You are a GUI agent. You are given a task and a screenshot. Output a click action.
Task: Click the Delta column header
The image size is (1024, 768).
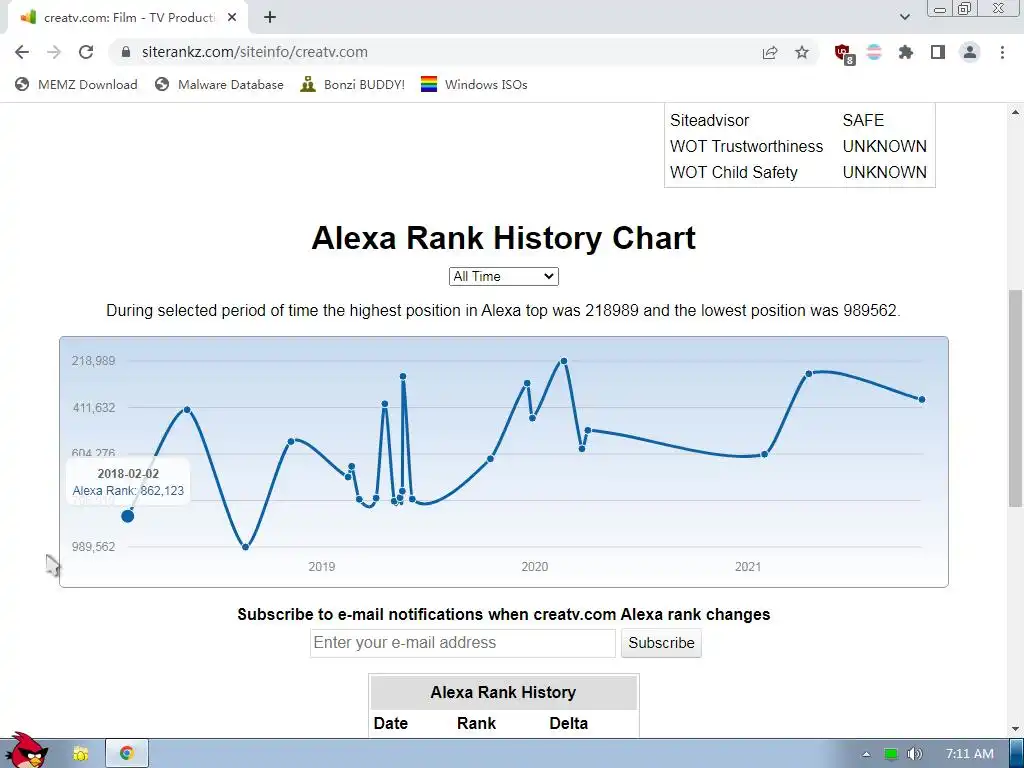tap(568, 723)
